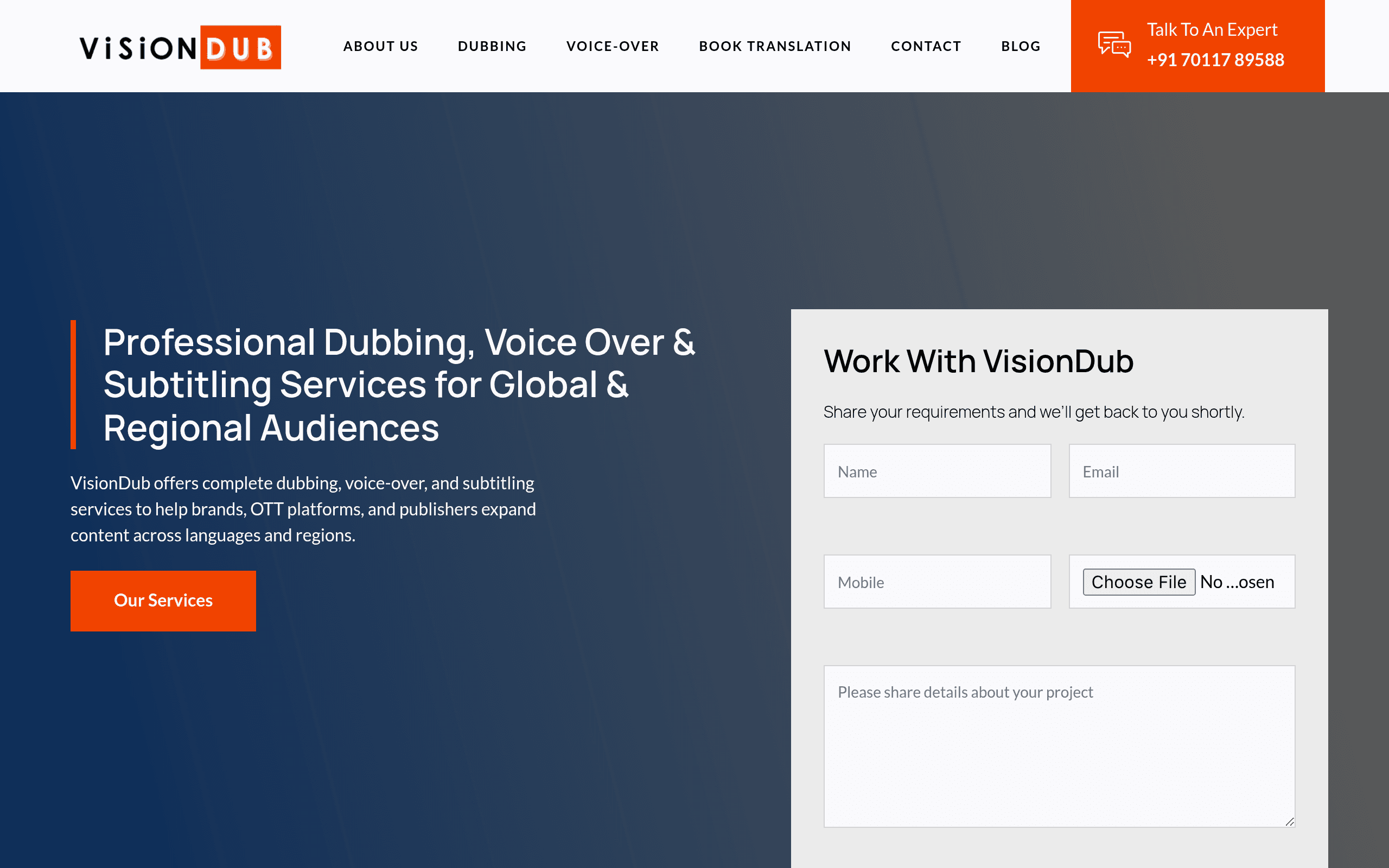Open the Book Translation page

[x=775, y=46]
